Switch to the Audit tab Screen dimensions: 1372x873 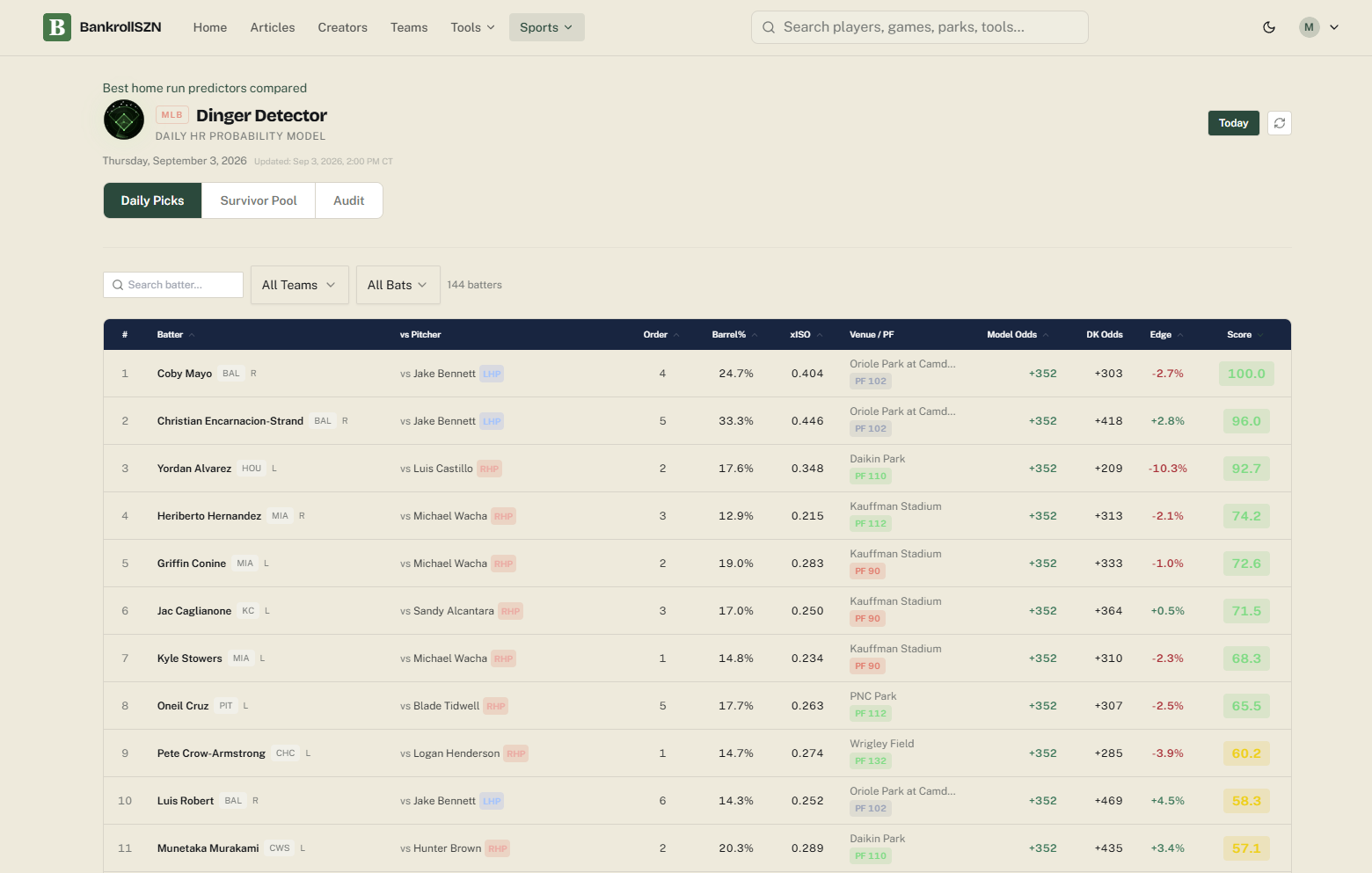coord(349,200)
